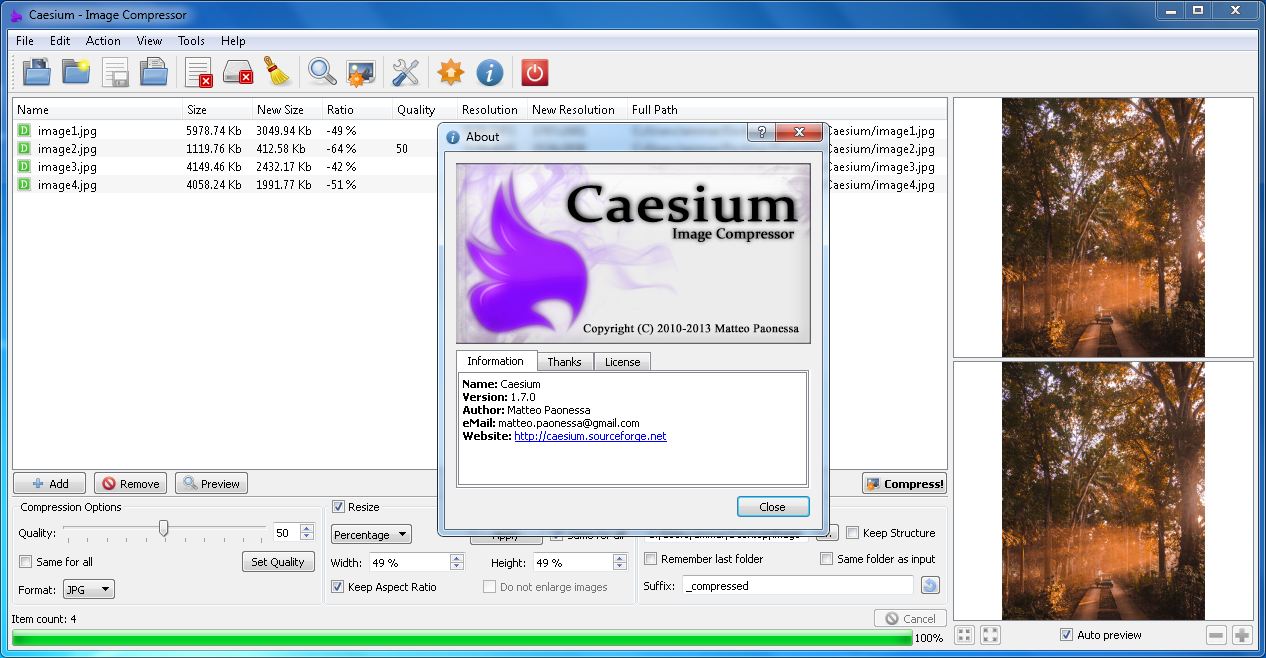The width and height of the screenshot is (1266, 658).
Task: Open the Action menu
Action: (x=103, y=41)
